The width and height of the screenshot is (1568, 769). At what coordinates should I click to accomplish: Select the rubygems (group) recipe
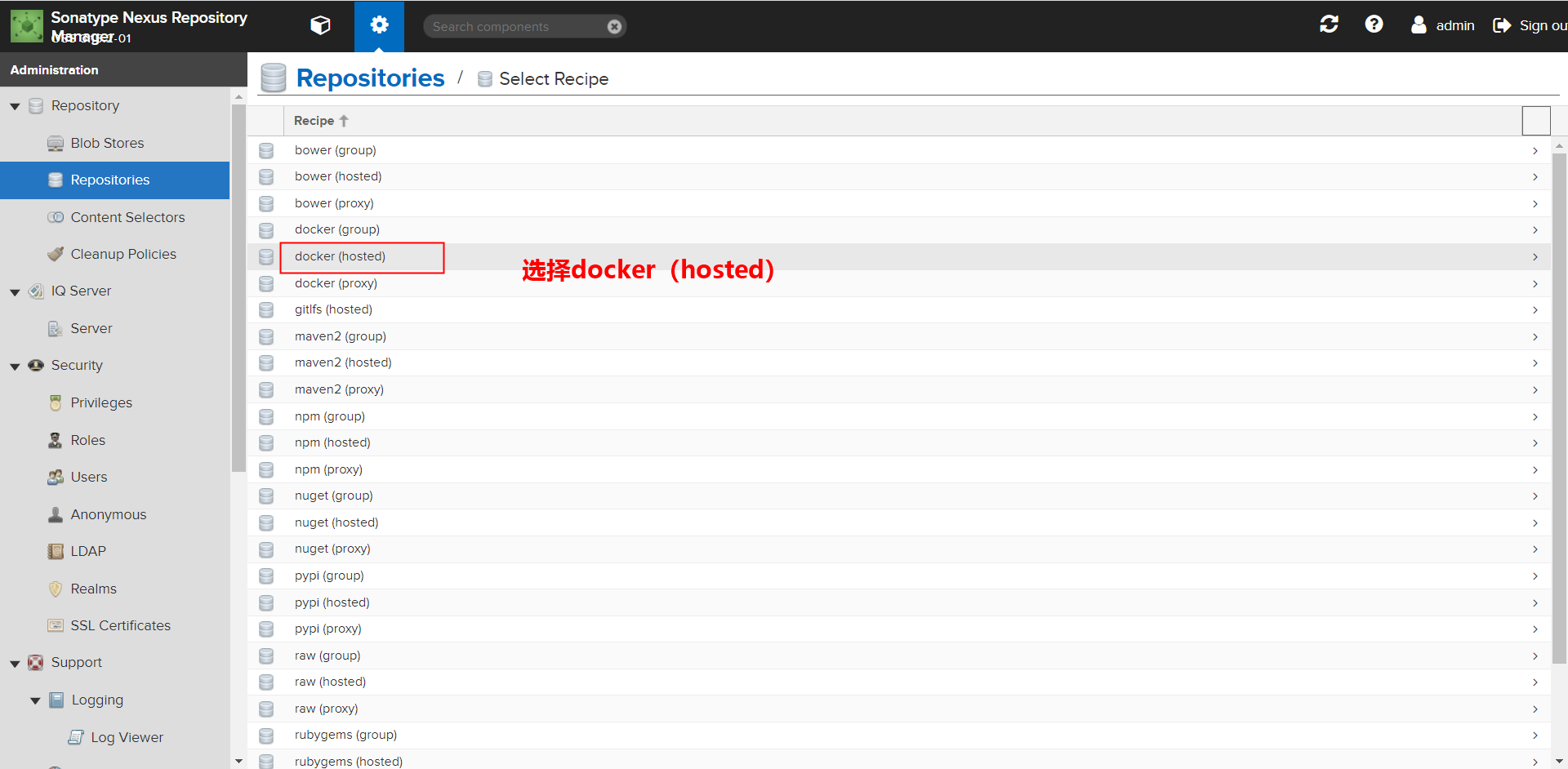pos(898,735)
